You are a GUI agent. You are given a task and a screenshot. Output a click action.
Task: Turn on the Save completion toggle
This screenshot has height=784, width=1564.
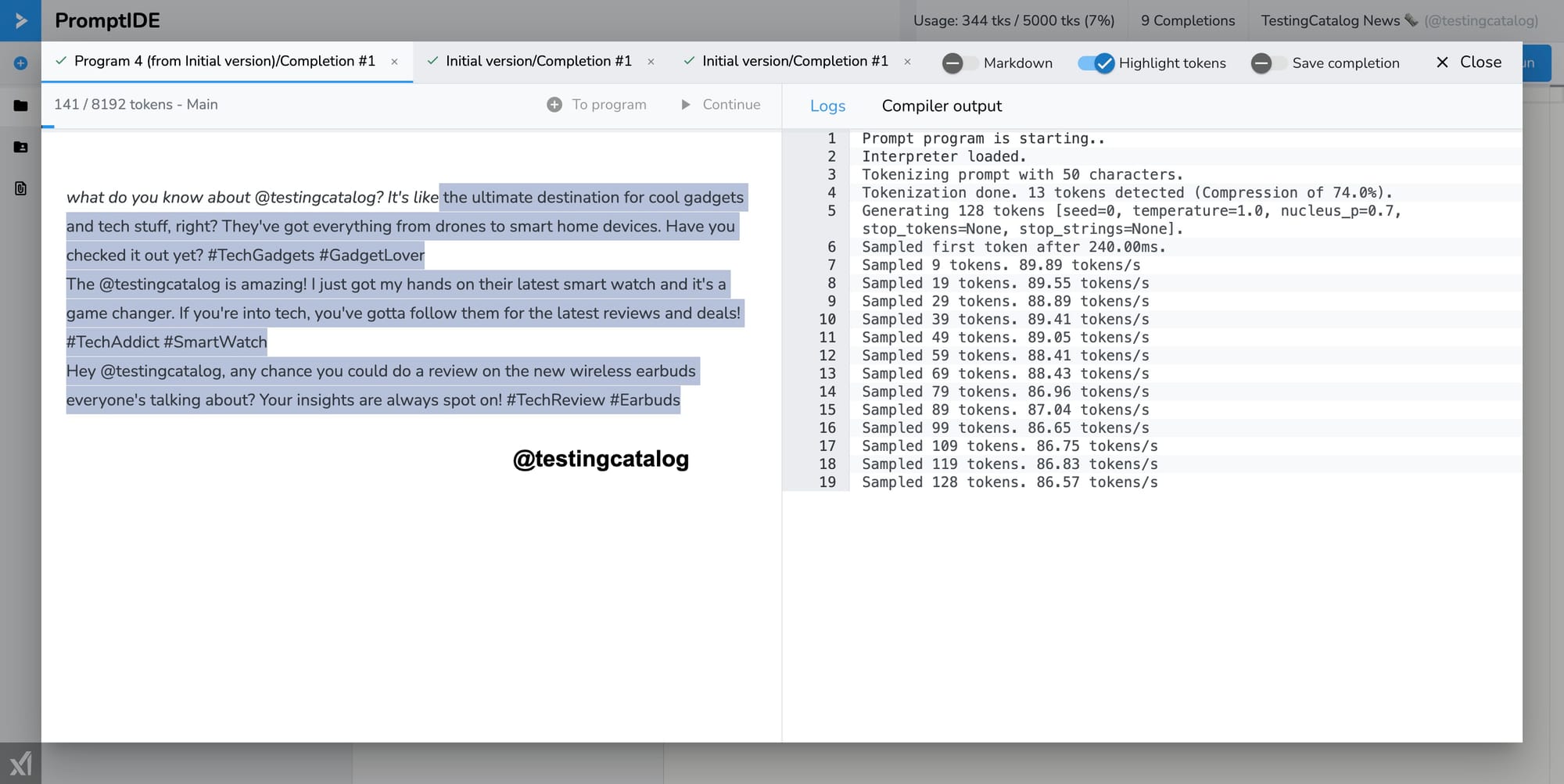point(1270,63)
